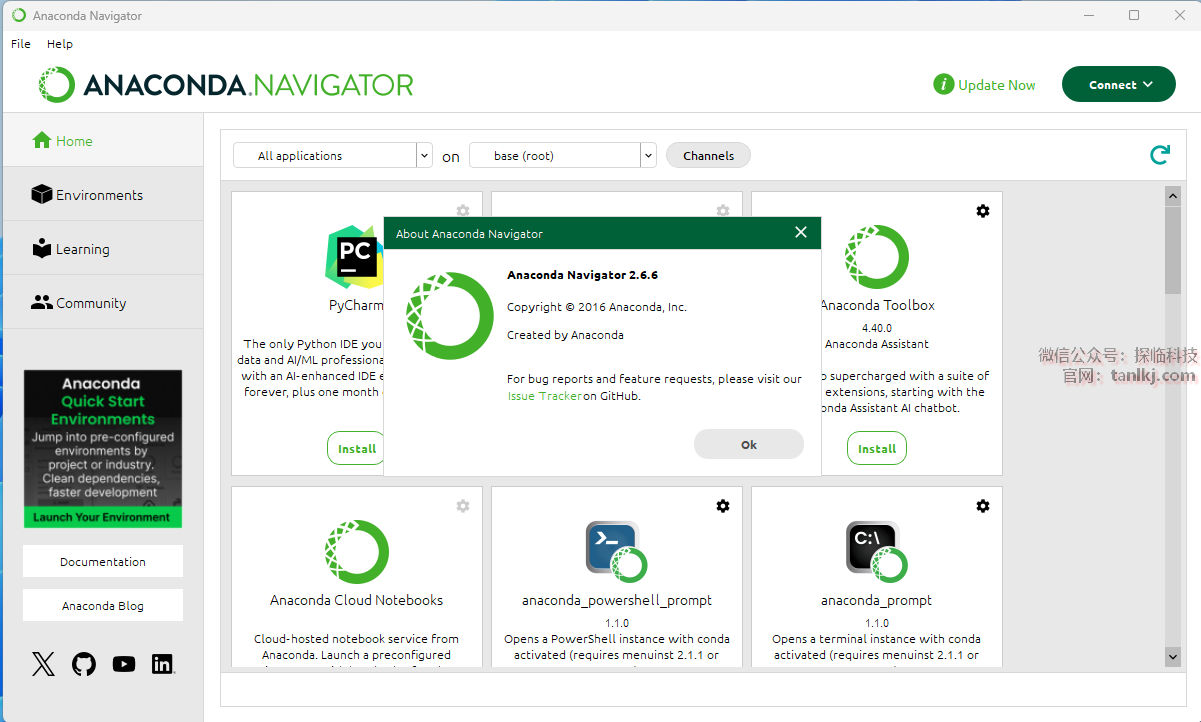
Task: Open gear settings on anaconda_prompt card
Action: tap(982, 506)
